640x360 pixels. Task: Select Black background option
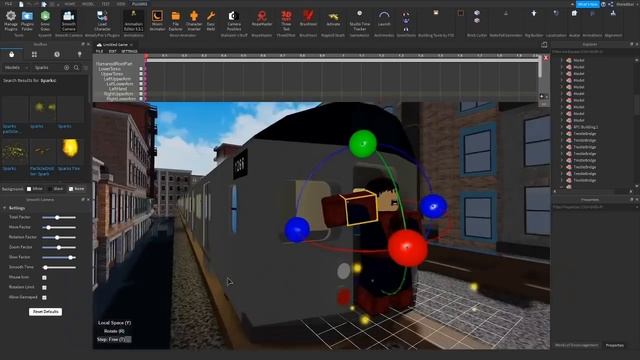(x=50, y=189)
